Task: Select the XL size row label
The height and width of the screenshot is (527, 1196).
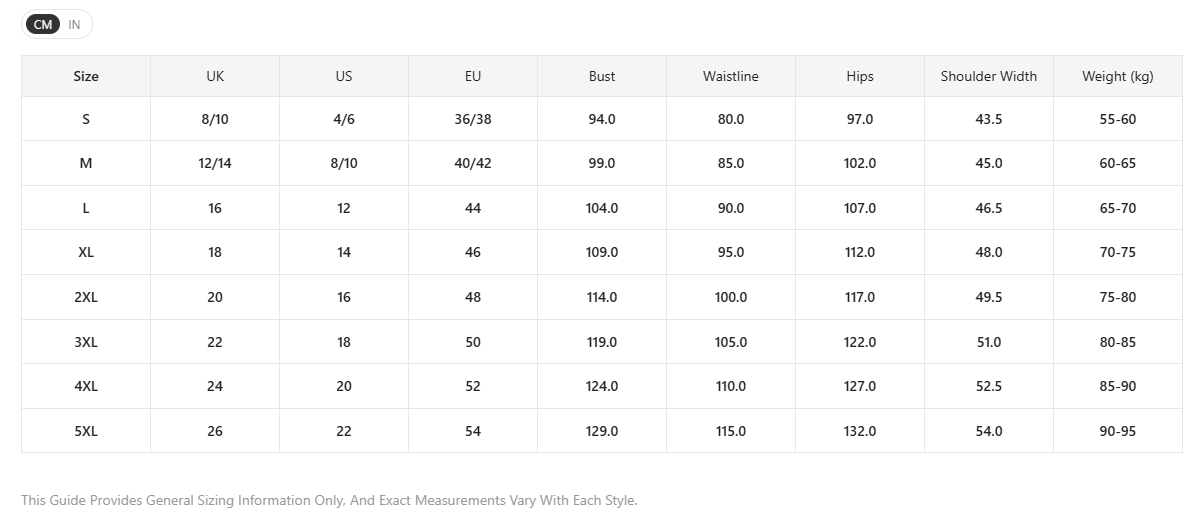Action: [x=86, y=252]
